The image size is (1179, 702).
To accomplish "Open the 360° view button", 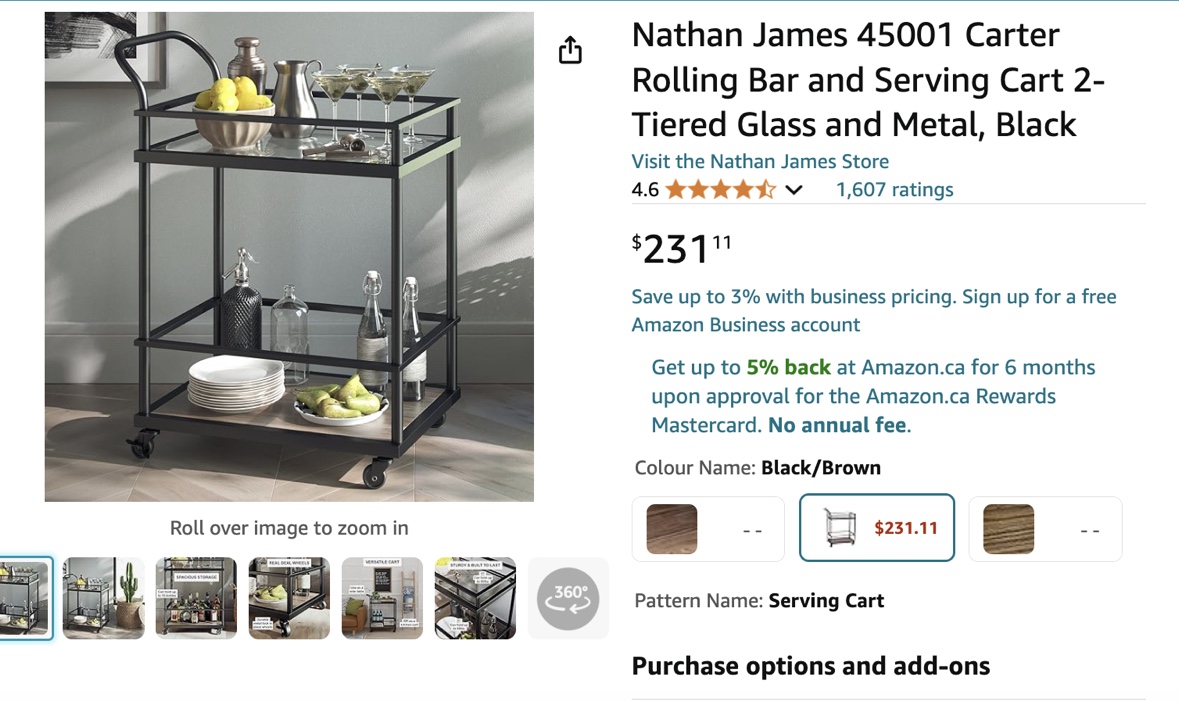I will [x=568, y=599].
